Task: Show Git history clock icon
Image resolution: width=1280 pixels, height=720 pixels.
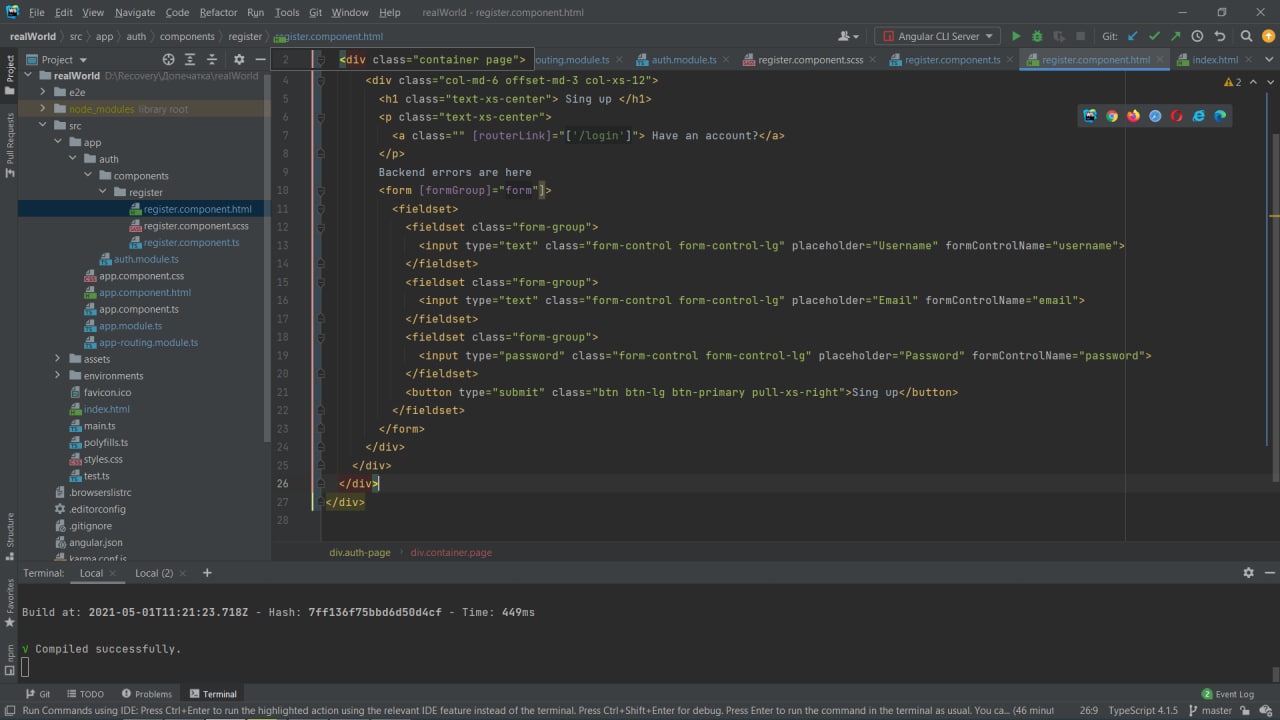Action: point(1197,36)
